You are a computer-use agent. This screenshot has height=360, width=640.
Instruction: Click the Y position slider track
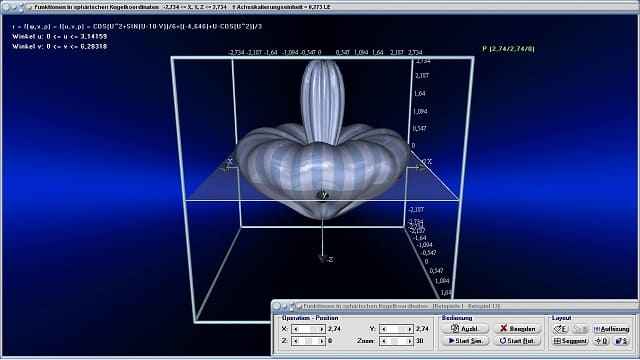396,329
